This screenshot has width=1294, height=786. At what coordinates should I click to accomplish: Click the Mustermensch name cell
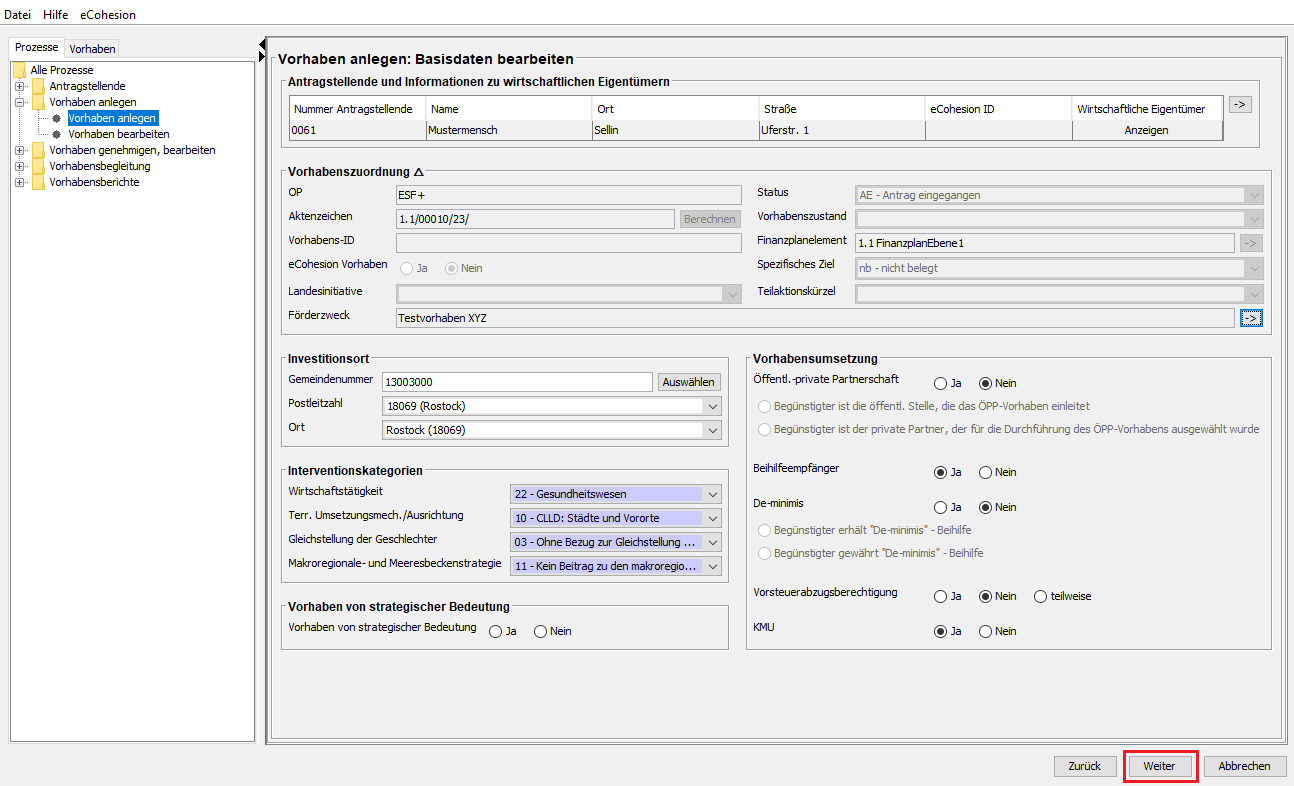click(x=509, y=130)
